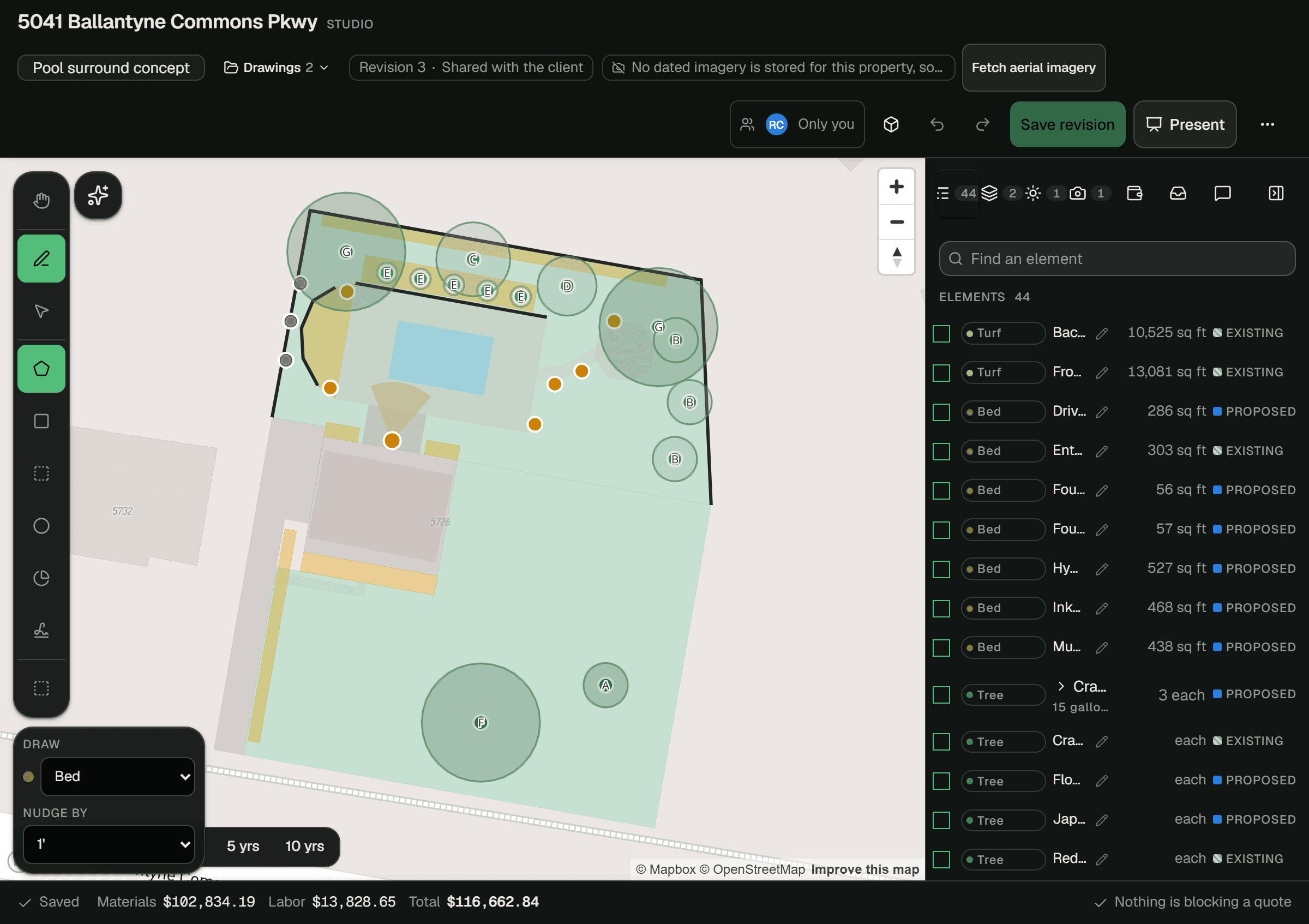This screenshot has height=924, width=1309.
Task: Open the sun exposure tab
Action: tap(1044, 193)
